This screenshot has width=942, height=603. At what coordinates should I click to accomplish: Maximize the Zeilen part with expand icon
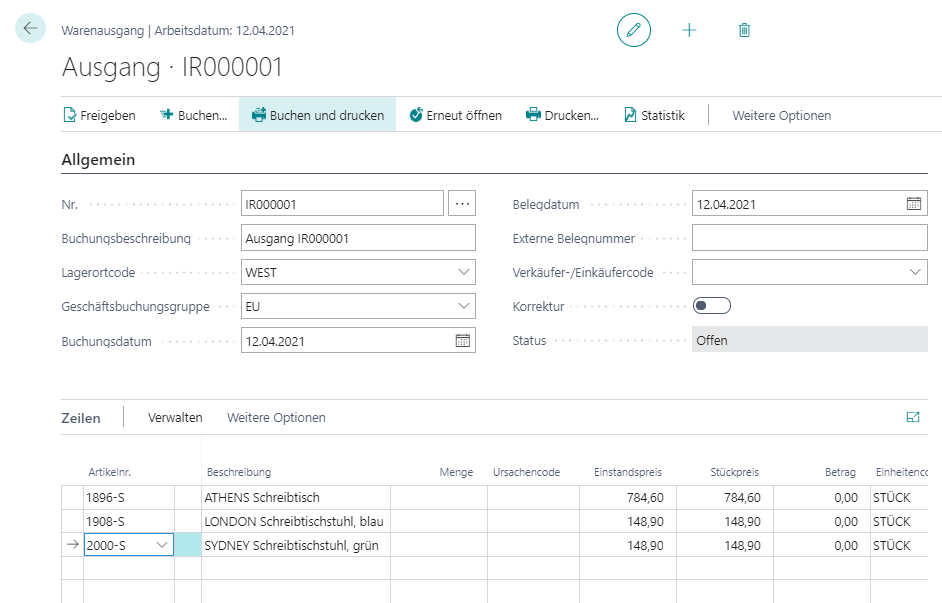pos(913,417)
